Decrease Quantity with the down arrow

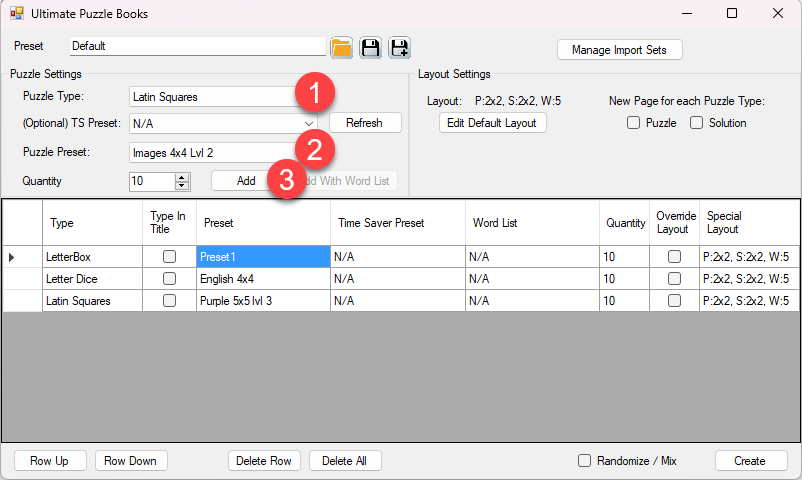click(x=181, y=186)
